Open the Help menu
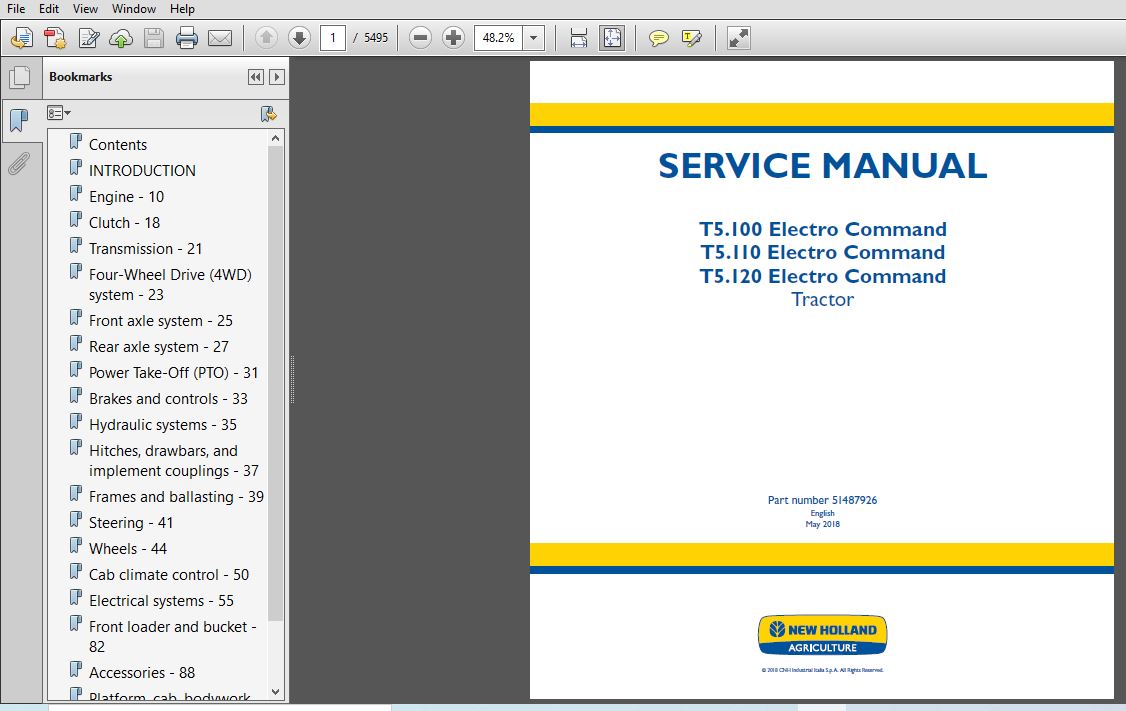Screen dimensions: 1126x711 182,9
